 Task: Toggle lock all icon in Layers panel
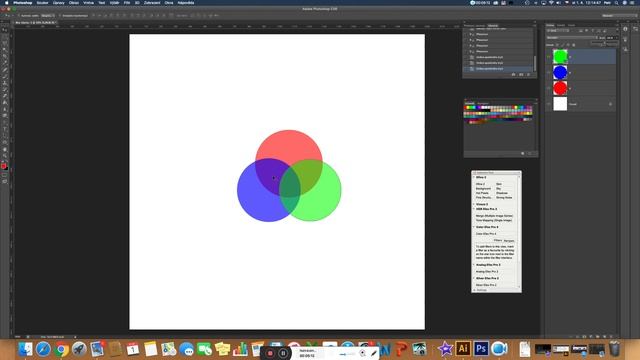[x=573, y=45]
